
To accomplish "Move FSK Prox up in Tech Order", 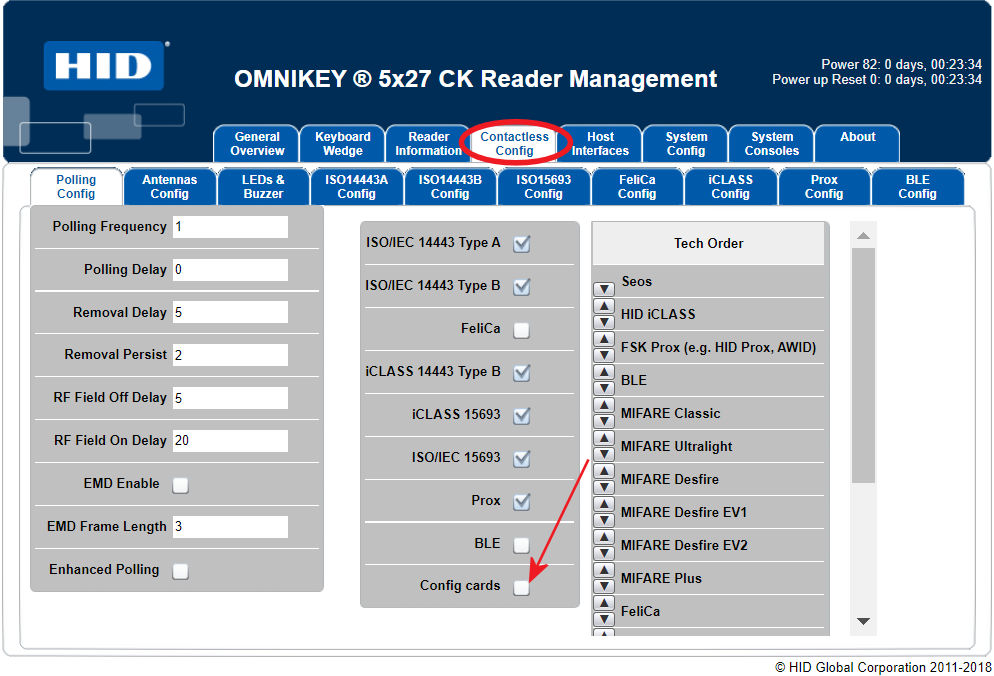I will click(x=604, y=339).
